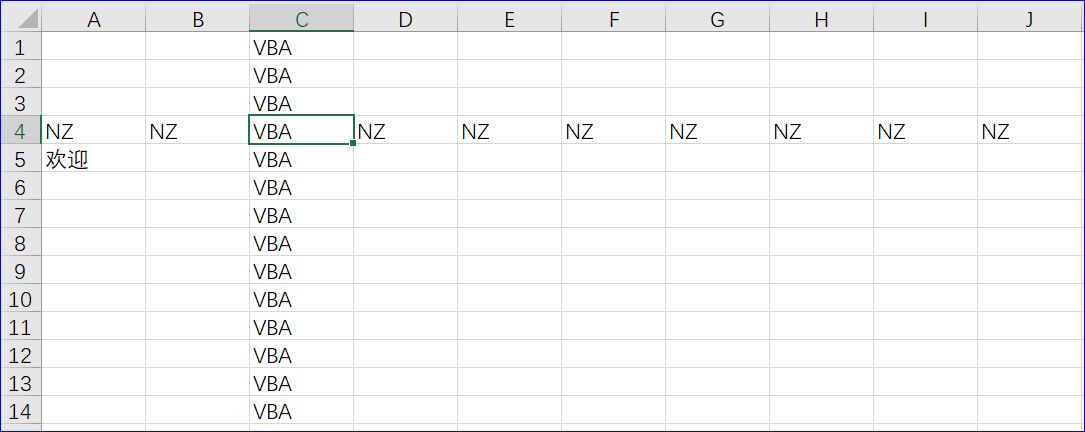Select row 10 header
This screenshot has height=432, width=1085.
[x=21, y=298]
